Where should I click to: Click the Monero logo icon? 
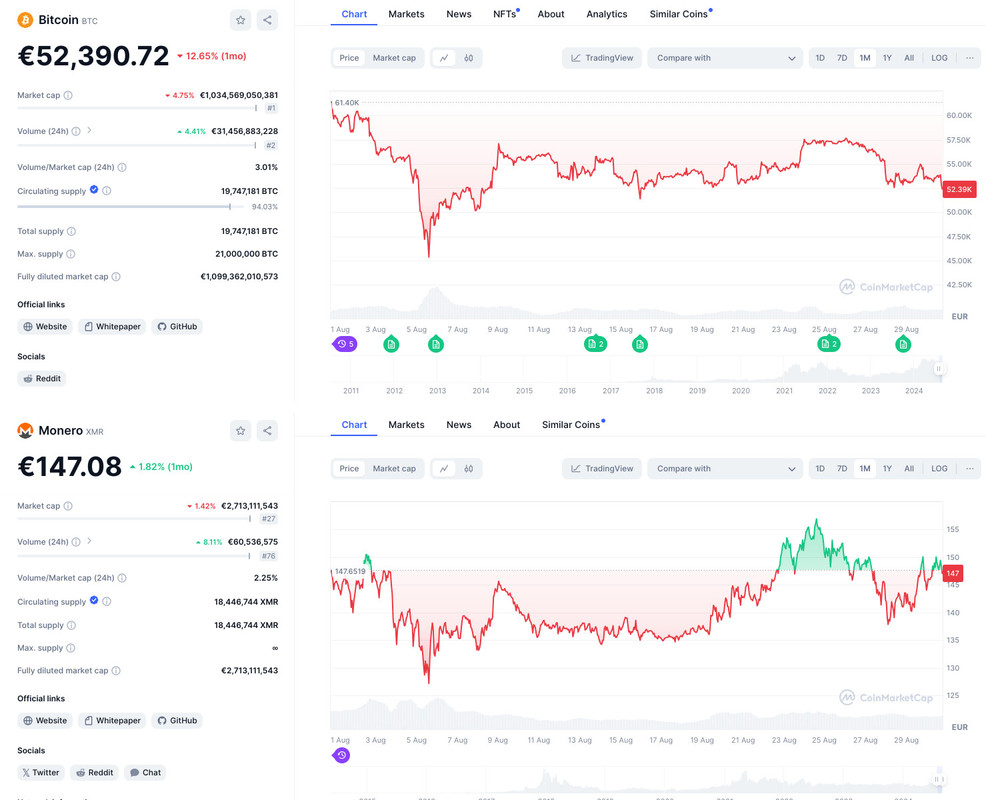(25, 431)
